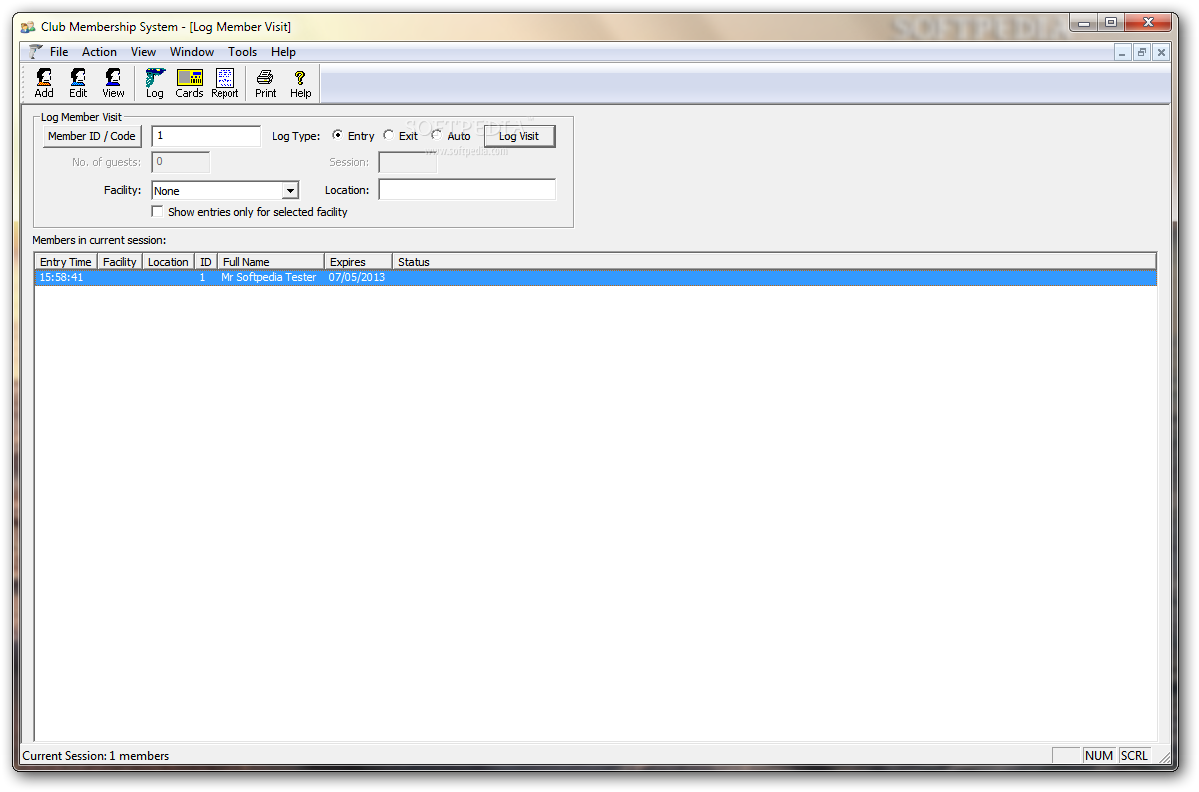Open the Action menu
Viewport: 1199px width, 792px height.
coord(99,52)
